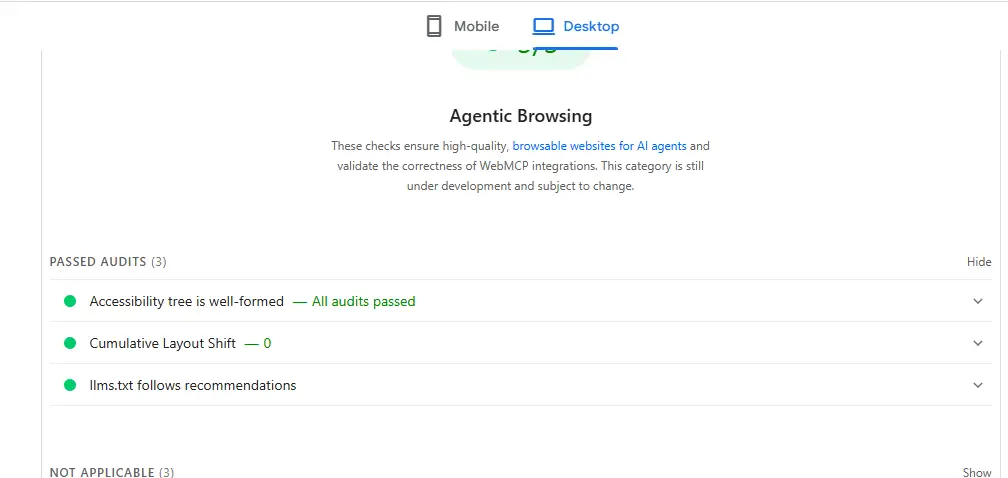Viewport: 1008px width, 478px height.
Task: Switch to the Desktop tab
Action: click(576, 26)
